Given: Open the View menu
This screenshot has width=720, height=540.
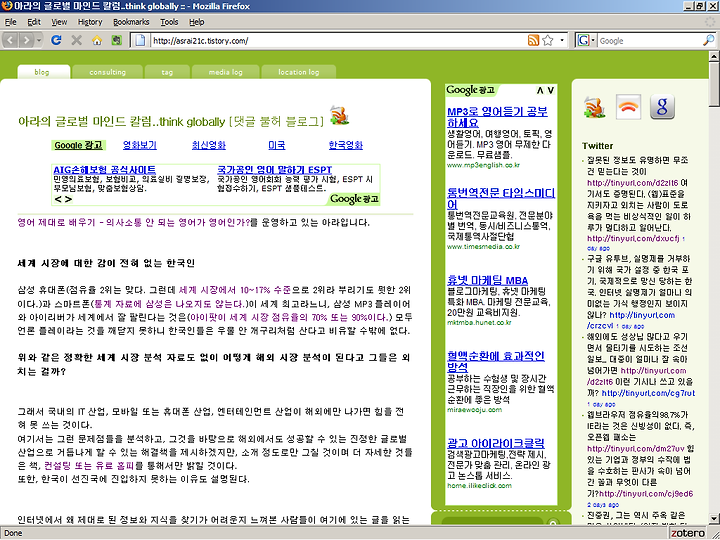Looking at the screenshot, I should click(59, 22).
